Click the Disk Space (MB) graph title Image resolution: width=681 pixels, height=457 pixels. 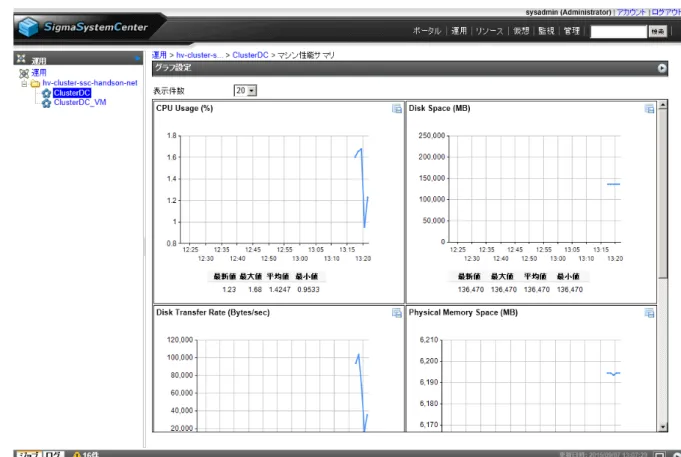point(440,108)
